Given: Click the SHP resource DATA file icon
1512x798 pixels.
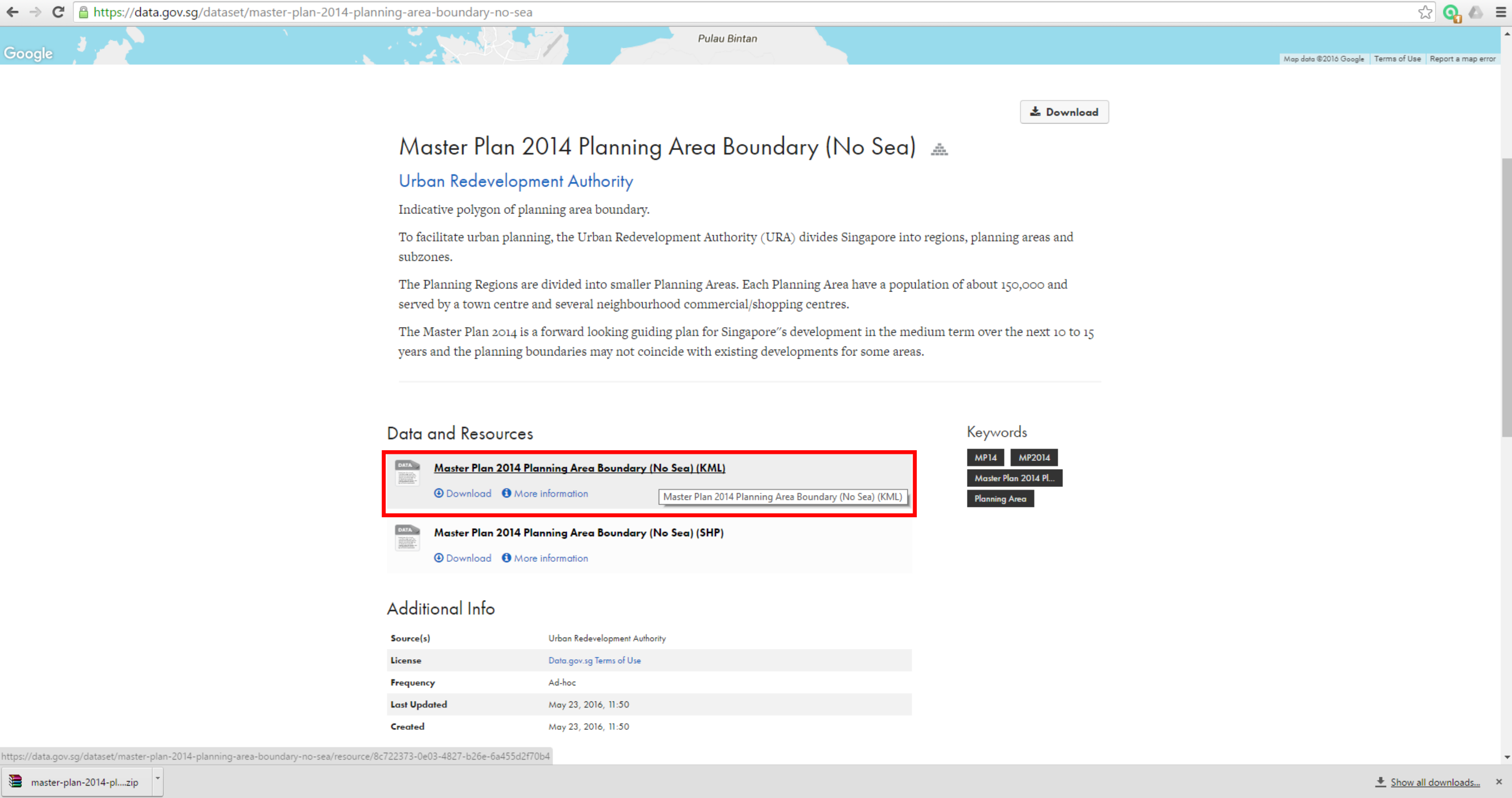Looking at the screenshot, I should [407, 538].
